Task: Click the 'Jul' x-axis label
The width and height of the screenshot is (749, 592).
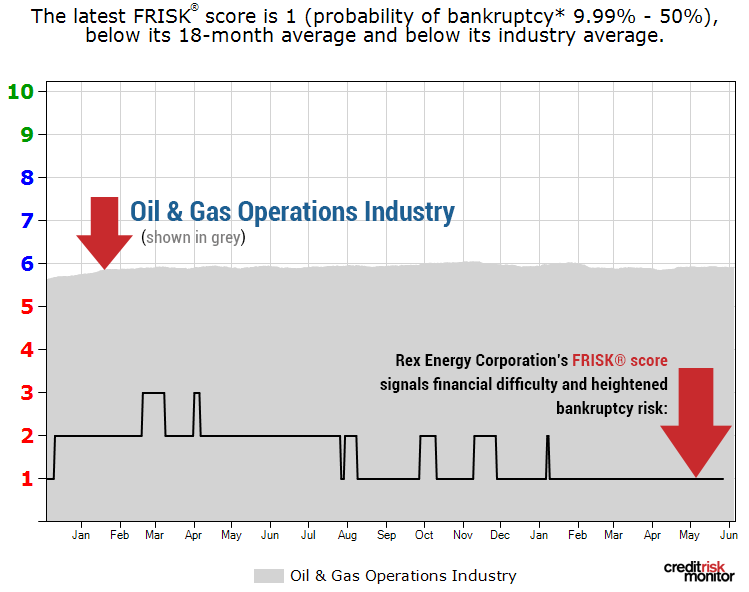Action: click(x=308, y=535)
